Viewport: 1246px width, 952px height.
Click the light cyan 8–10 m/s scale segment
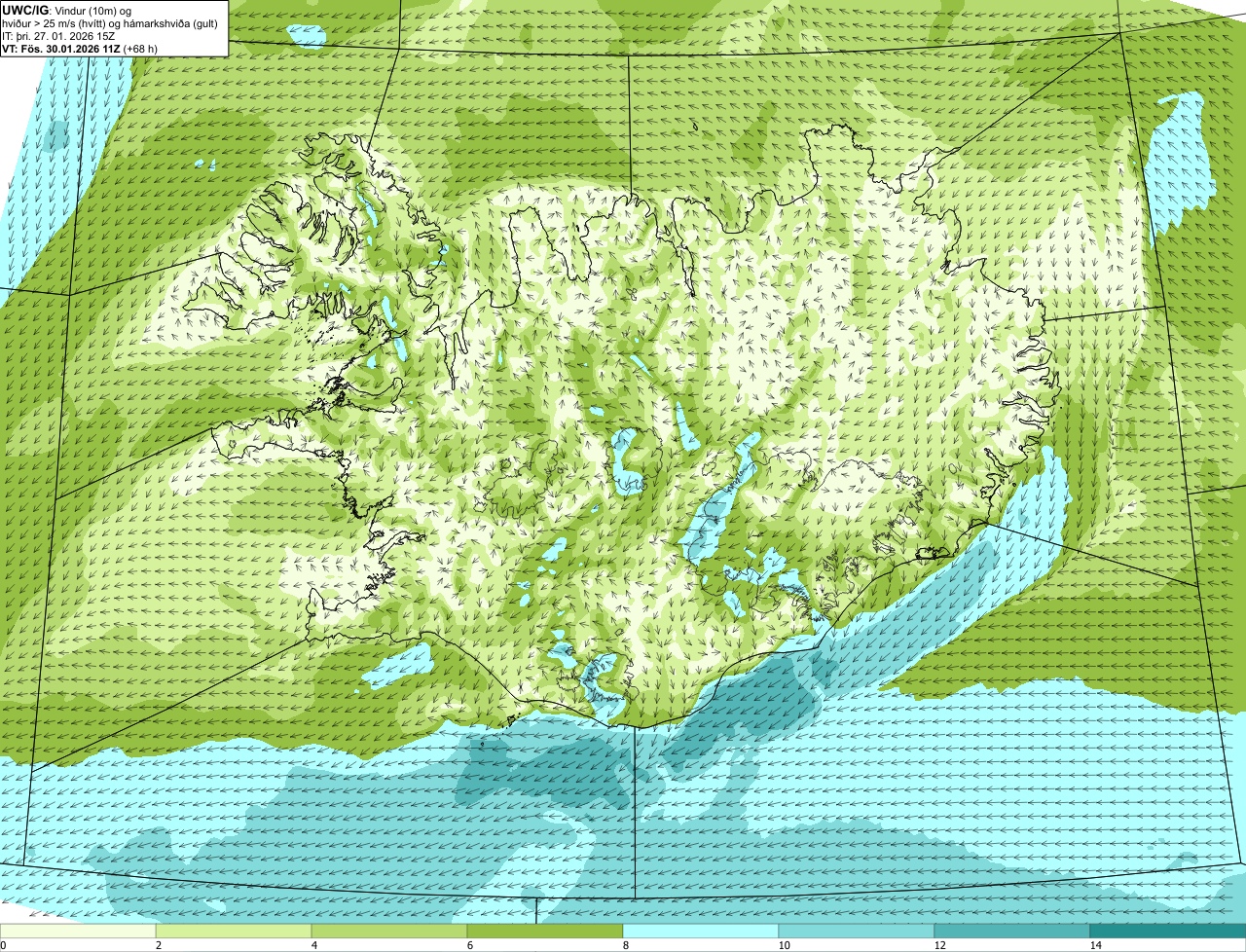(x=701, y=931)
